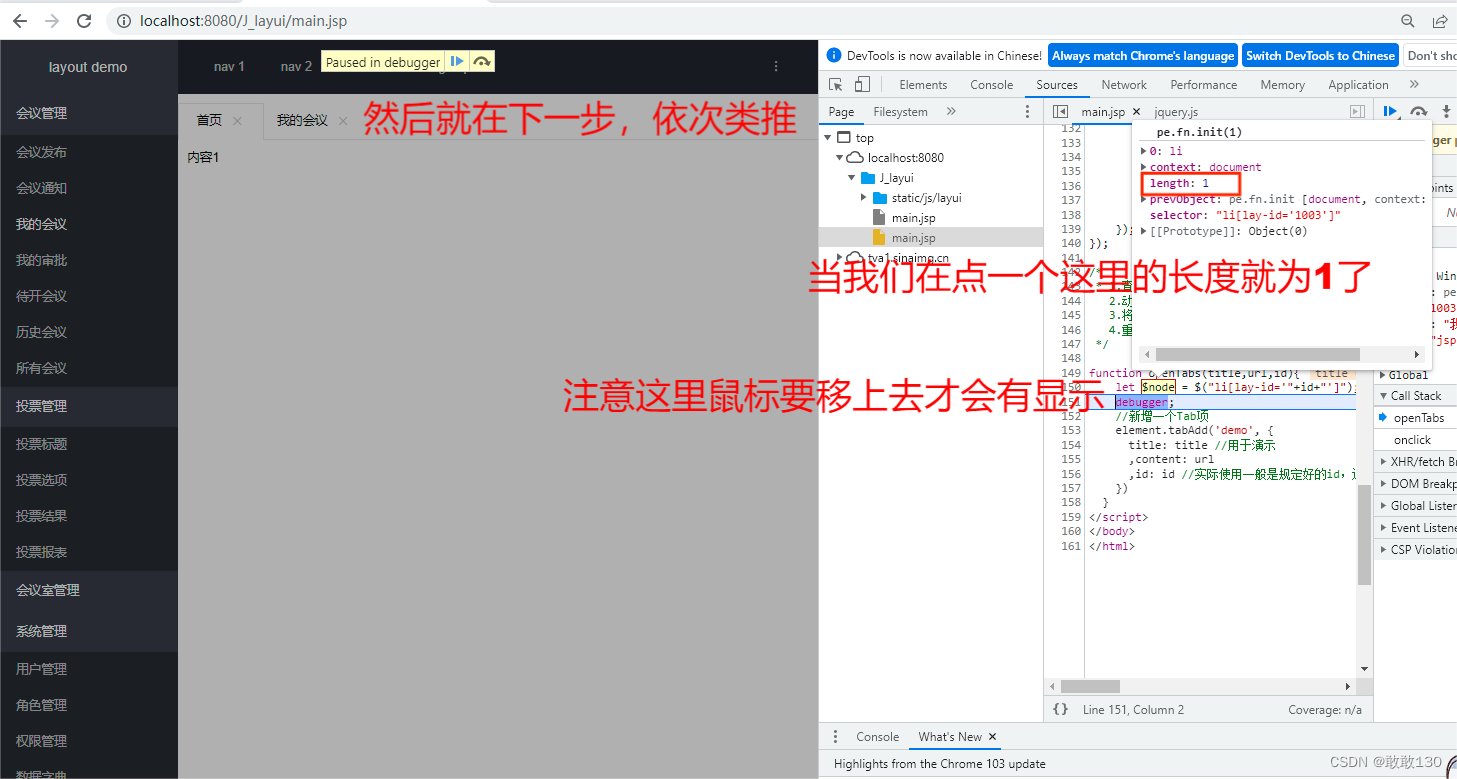Image resolution: width=1457 pixels, height=779 pixels.
Task: Open the Memory panel
Action: [x=1282, y=85]
